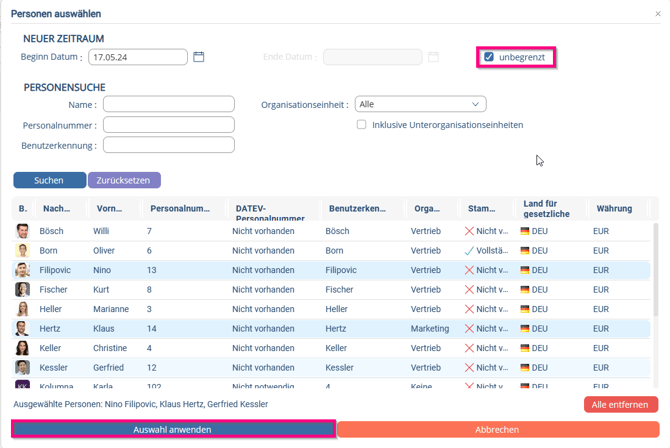Click Oliver Born's avatar icon
This screenshot has width=670, height=448.
tap(22, 250)
